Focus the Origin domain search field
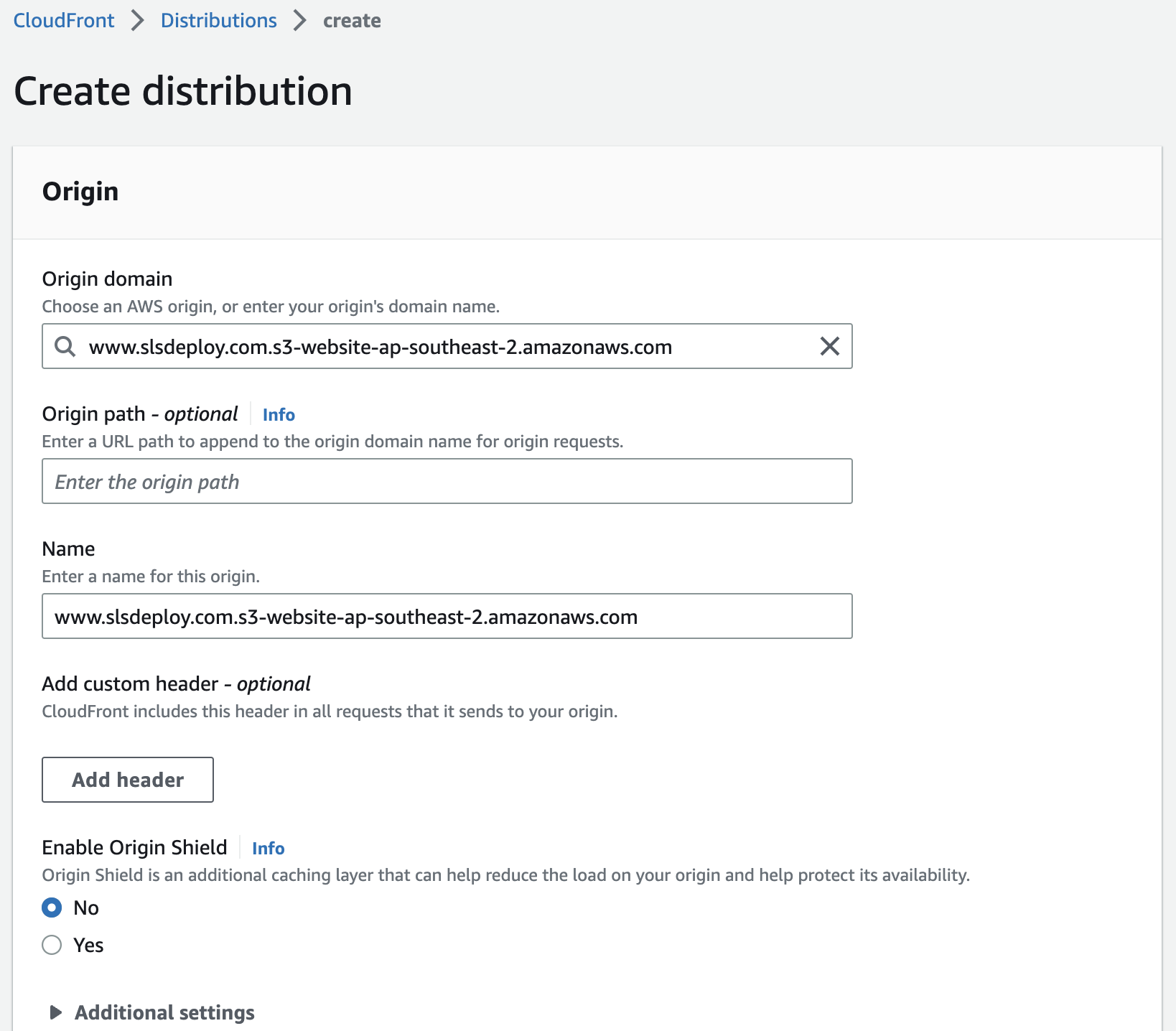Screen dimensions: 1176x1031 (x=447, y=346)
